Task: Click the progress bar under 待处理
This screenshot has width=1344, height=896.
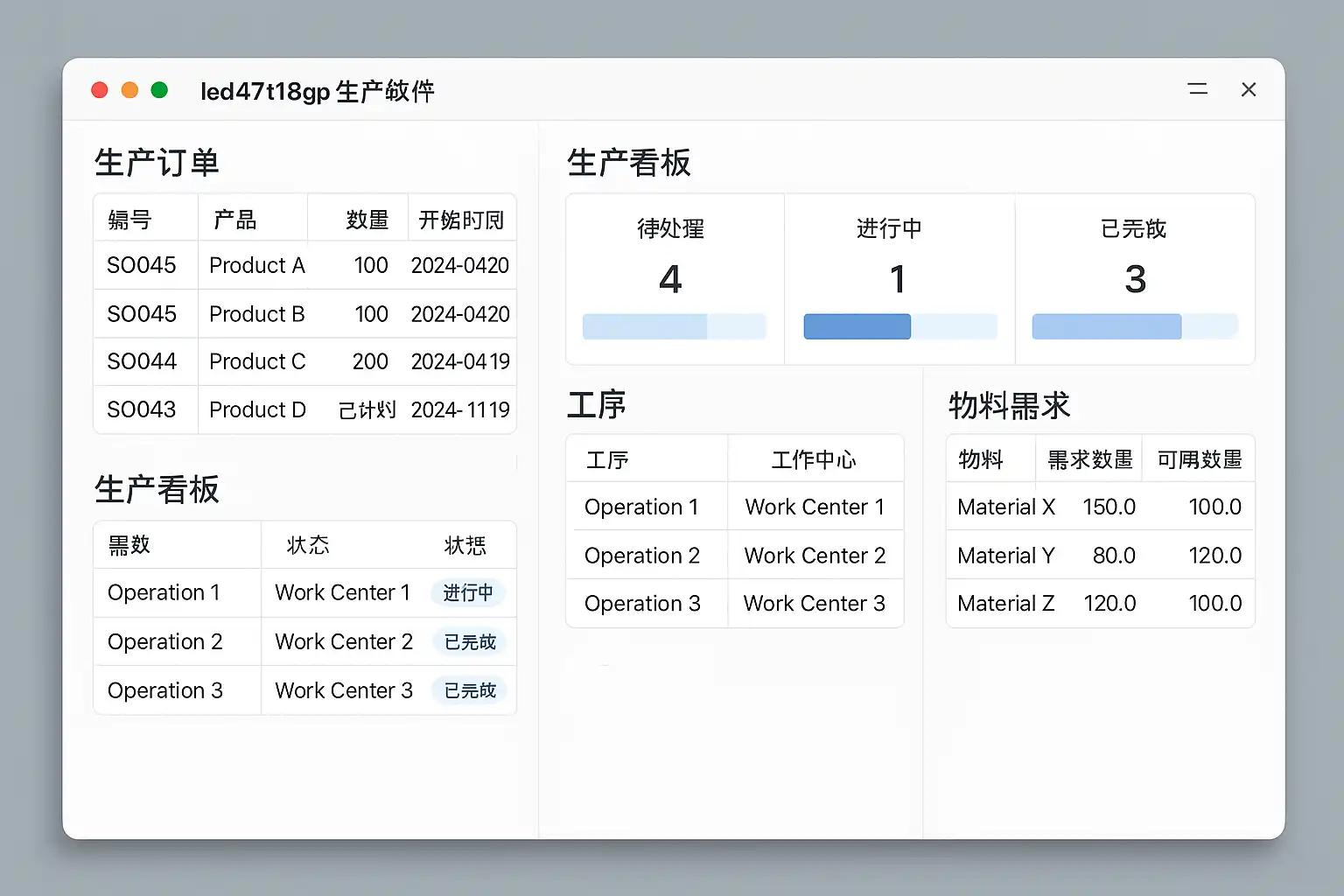Action: [x=674, y=326]
